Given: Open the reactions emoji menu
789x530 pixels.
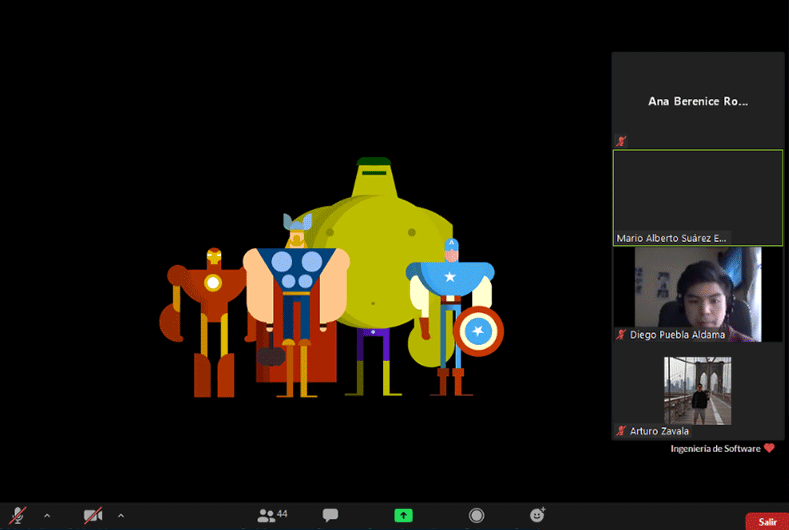Looking at the screenshot, I should tap(538, 515).
